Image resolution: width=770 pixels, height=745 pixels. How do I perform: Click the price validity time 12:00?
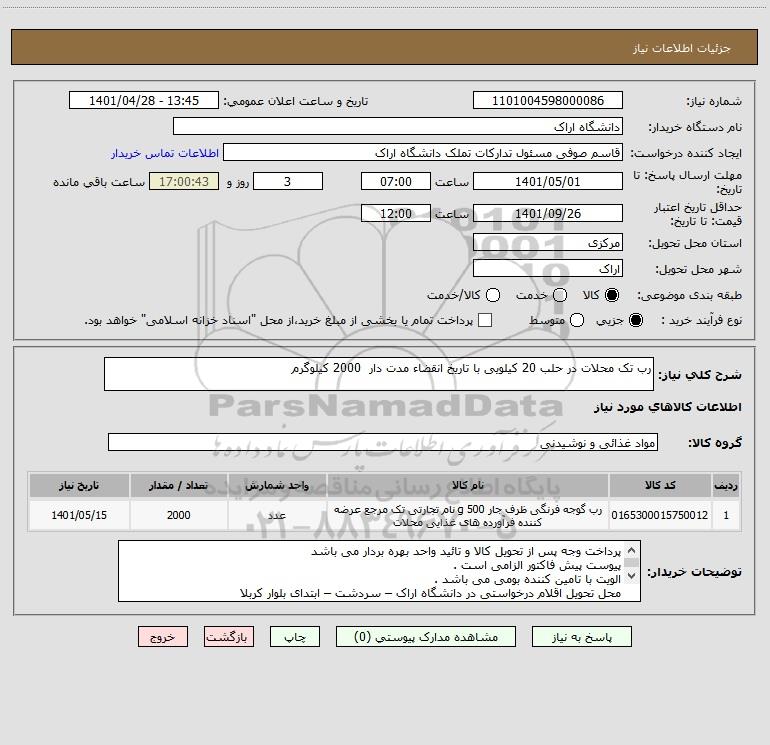tap(396, 213)
